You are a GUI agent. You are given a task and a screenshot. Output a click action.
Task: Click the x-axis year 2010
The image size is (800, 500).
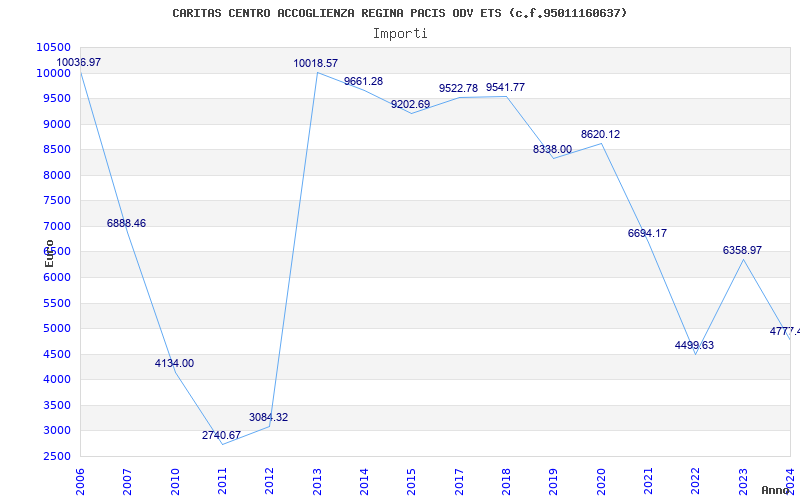(175, 482)
